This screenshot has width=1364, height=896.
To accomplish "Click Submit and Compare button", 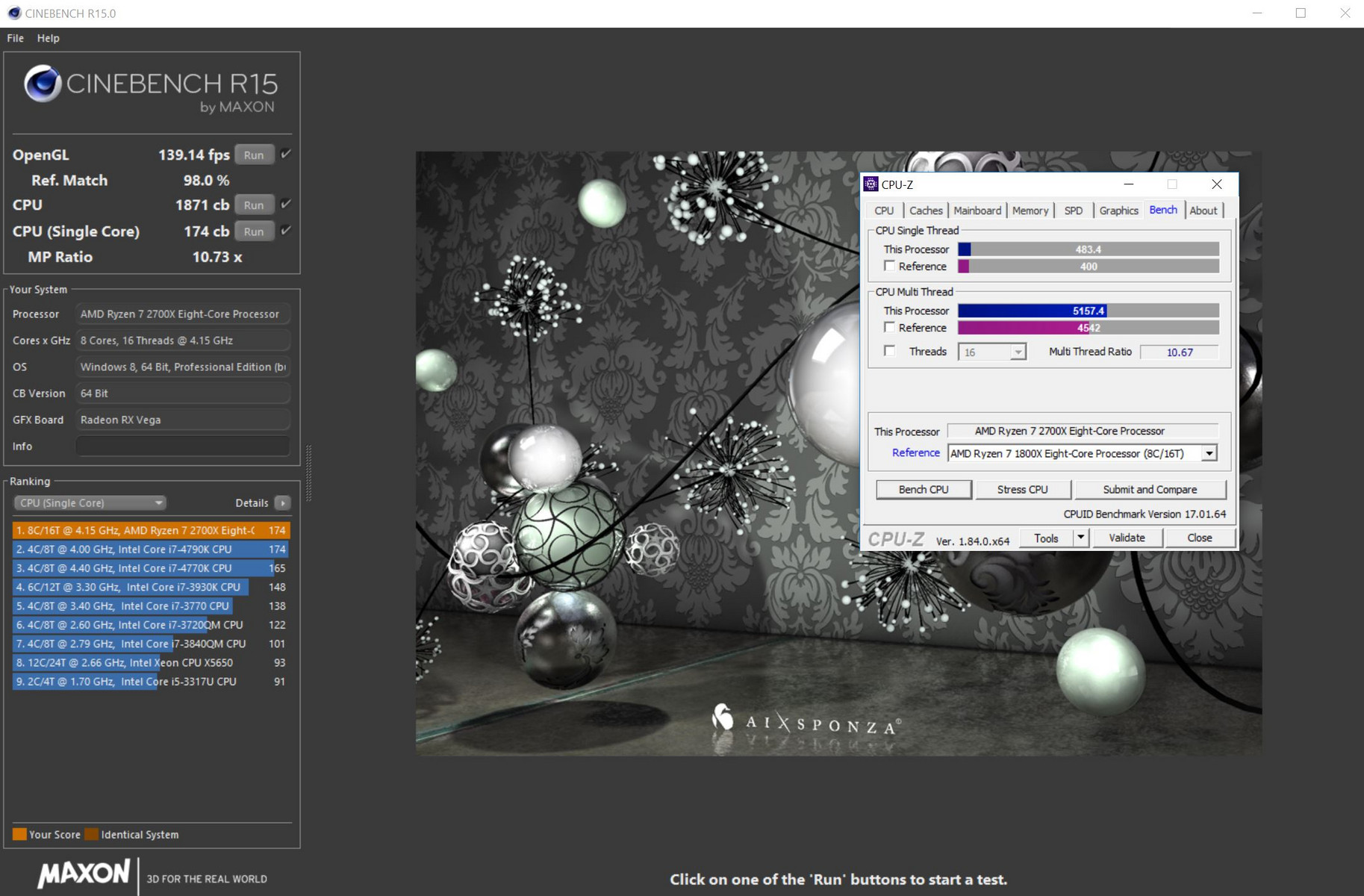I will (x=1150, y=490).
